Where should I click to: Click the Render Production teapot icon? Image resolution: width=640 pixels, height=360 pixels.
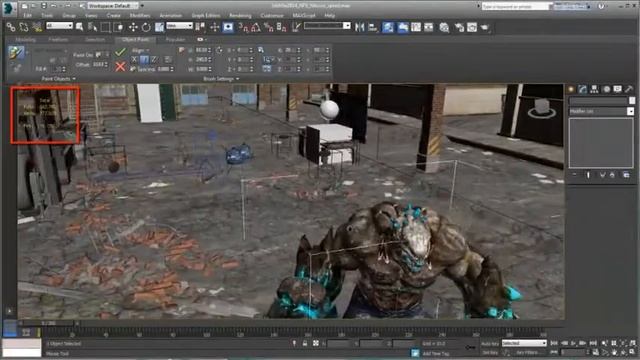[x=485, y=27]
